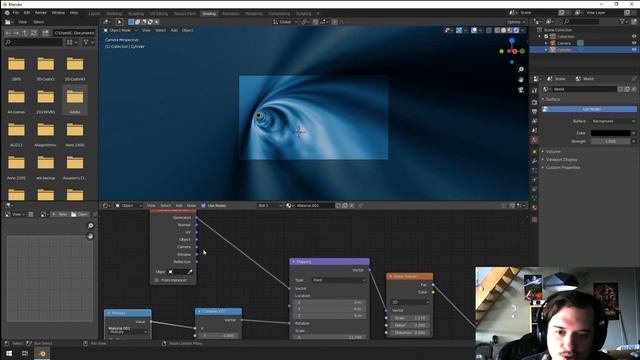Click the viewport pan hand icon

pos(521,80)
